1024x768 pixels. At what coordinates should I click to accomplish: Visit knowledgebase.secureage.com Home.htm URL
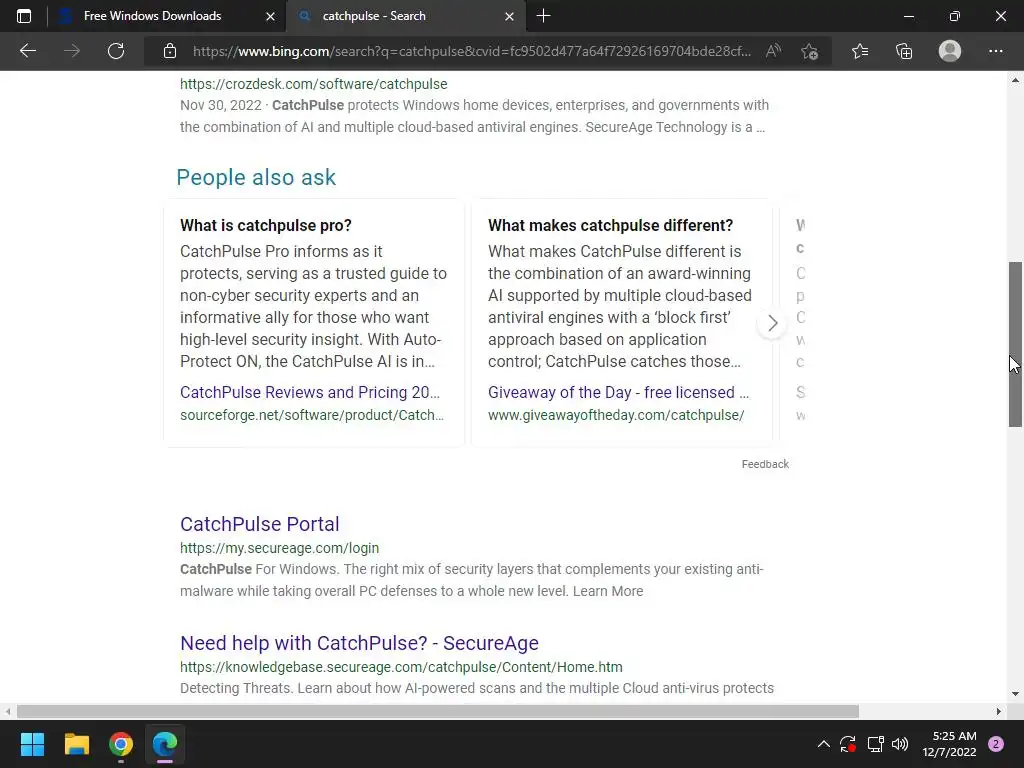pyautogui.click(x=401, y=667)
